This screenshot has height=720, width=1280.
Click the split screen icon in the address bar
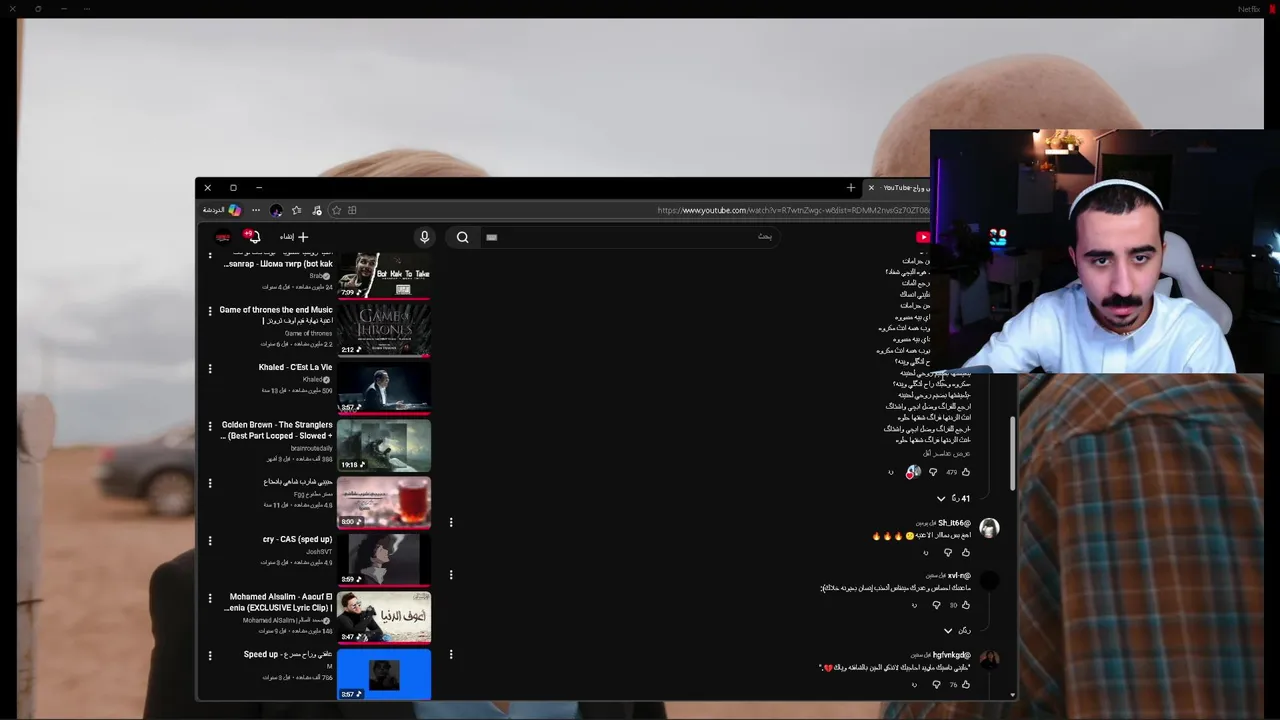[352, 210]
